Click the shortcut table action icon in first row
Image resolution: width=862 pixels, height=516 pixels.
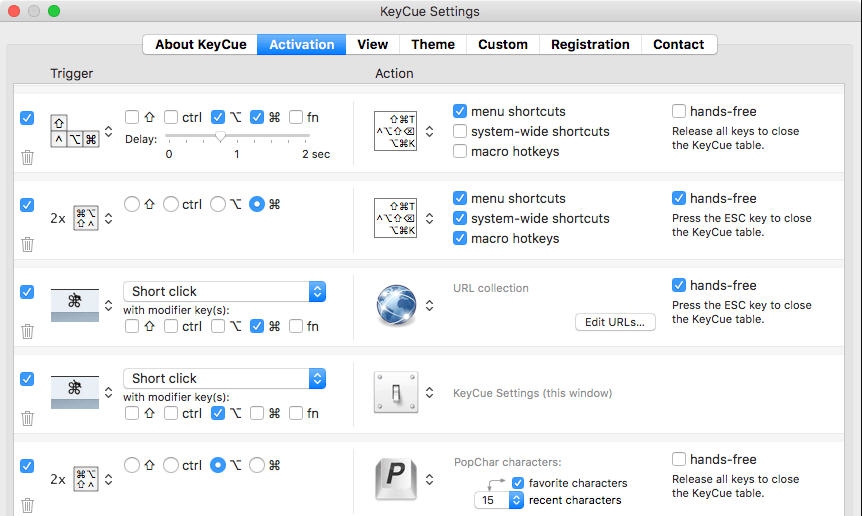395,131
